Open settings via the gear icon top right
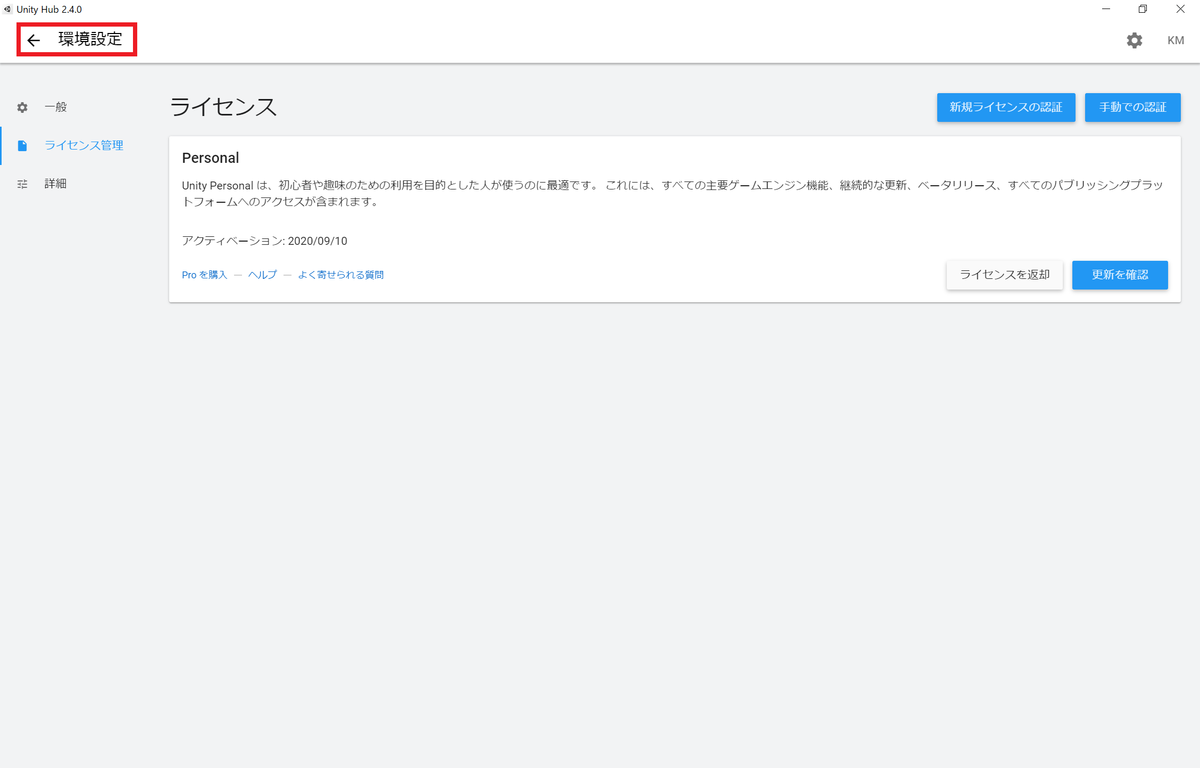This screenshot has height=768, width=1200. (1134, 41)
